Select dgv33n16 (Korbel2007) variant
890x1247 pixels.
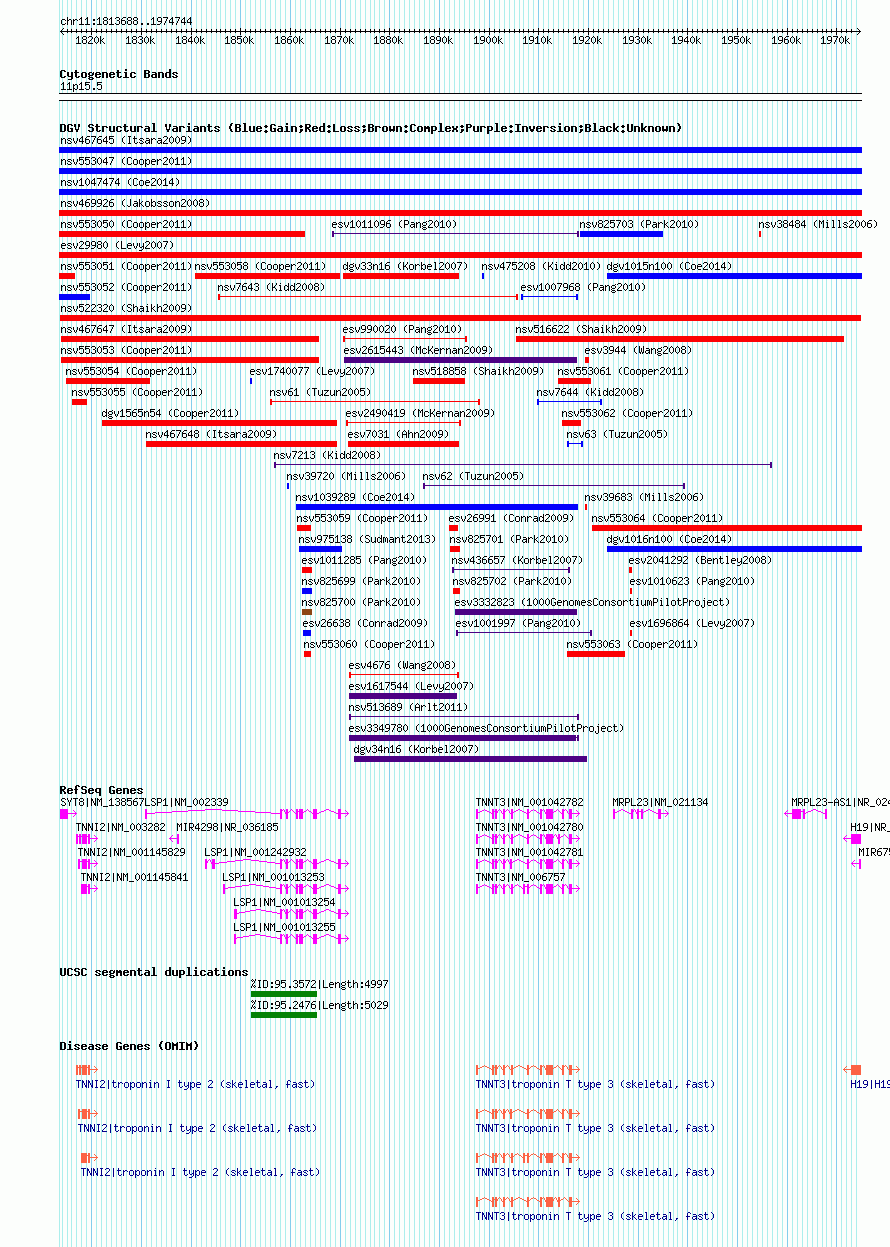tap(405, 266)
